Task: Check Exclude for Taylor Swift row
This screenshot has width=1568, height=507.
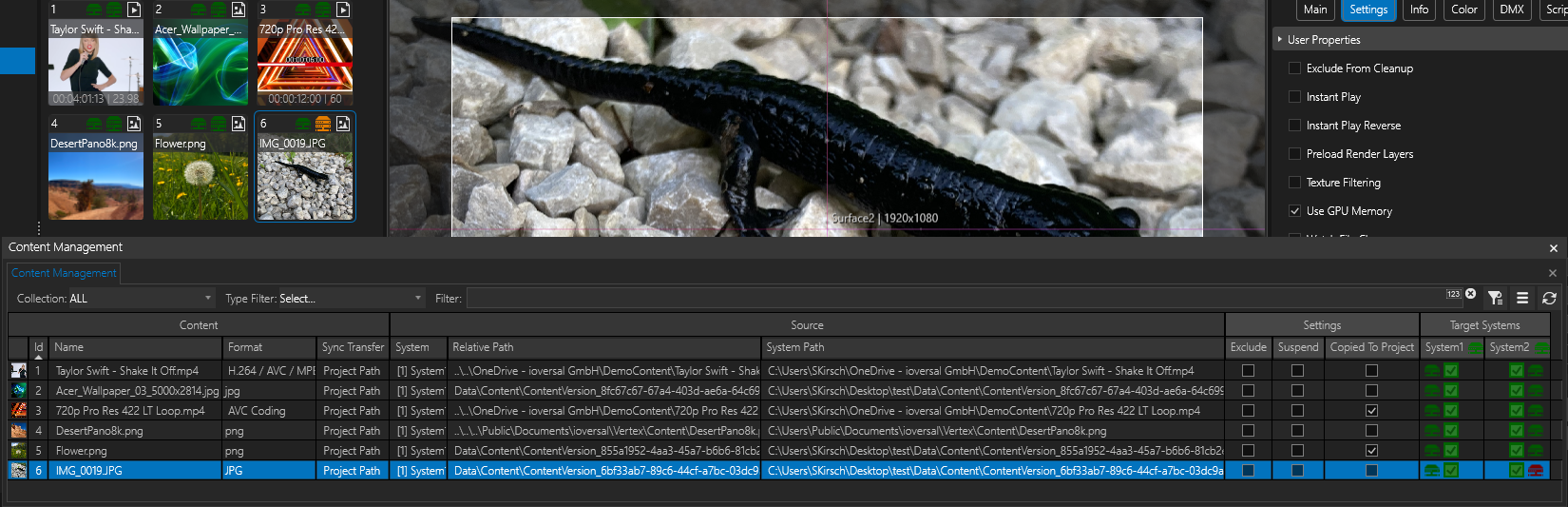Action: tap(1248, 371)
